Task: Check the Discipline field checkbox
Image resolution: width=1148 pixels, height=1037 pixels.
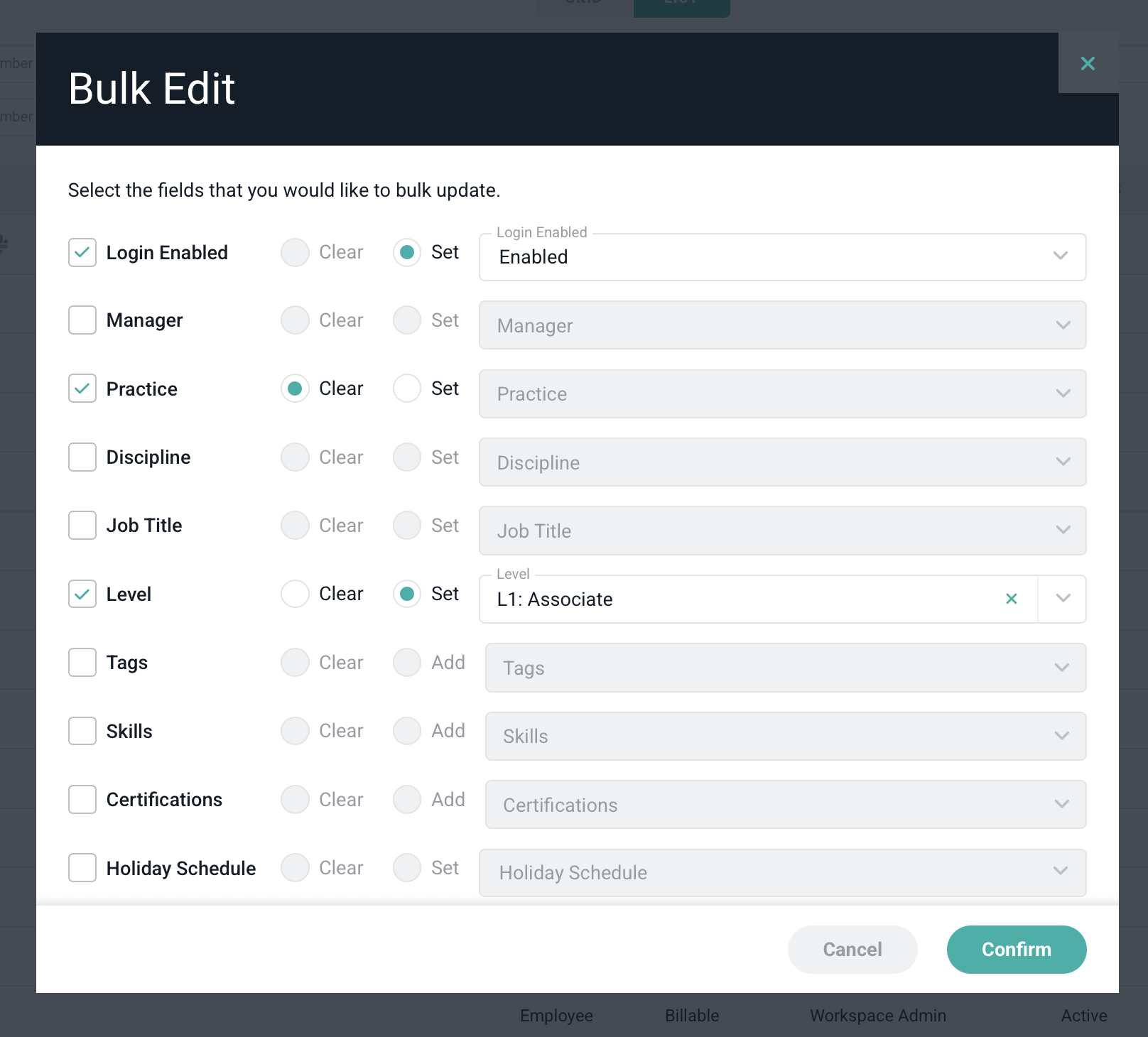Action: coord(82,457)
